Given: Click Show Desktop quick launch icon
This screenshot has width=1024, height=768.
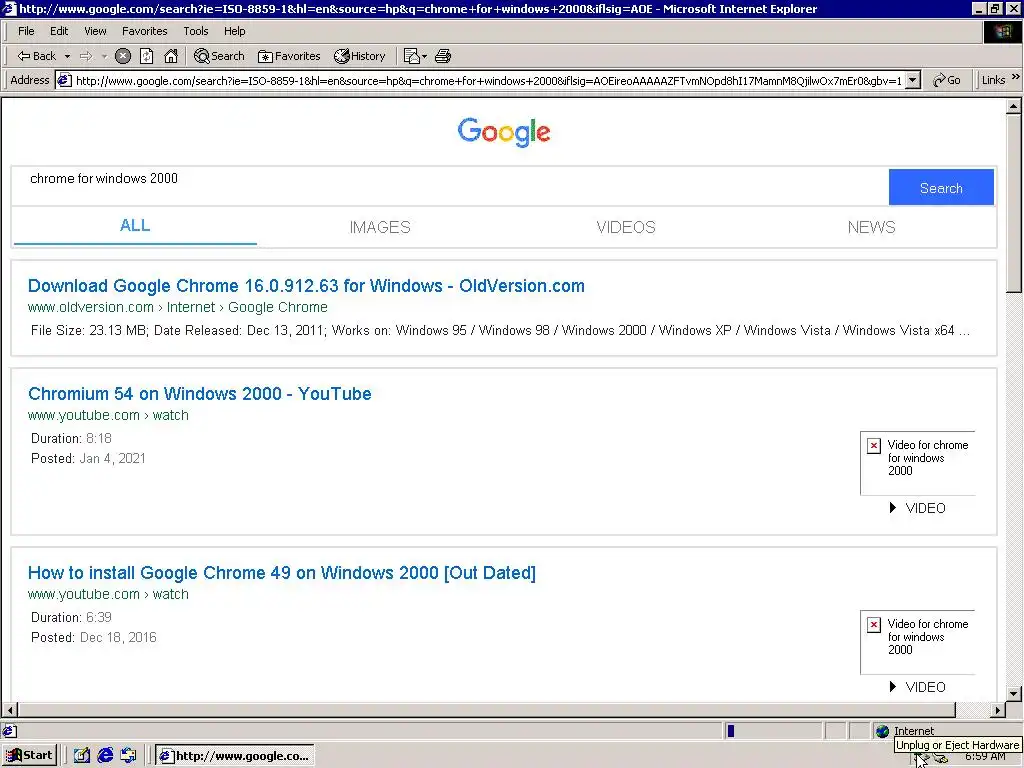Looking at the screenshot, I should tap(82, 756).
